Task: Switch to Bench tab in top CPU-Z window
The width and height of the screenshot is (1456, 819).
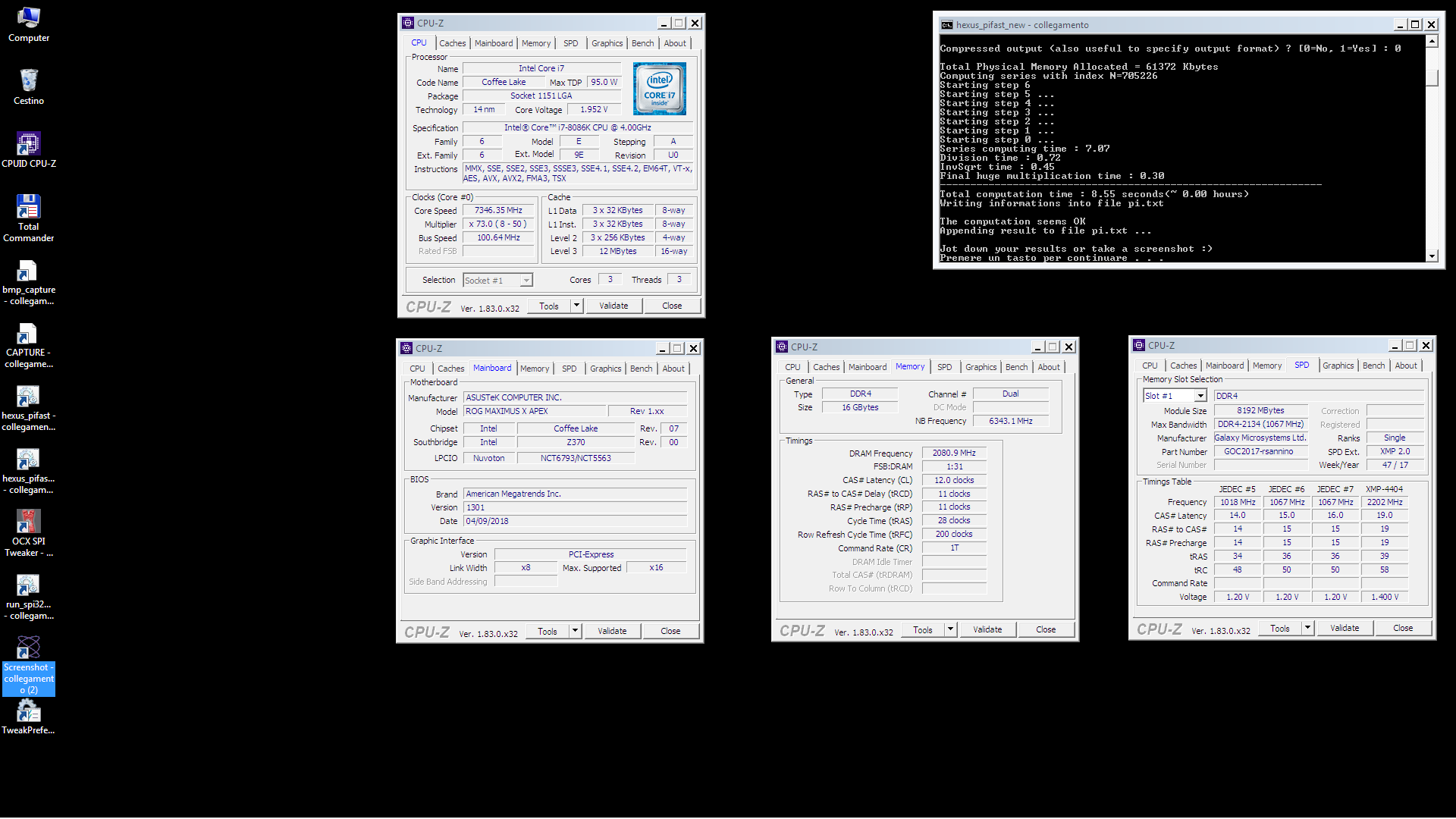Action: coord(642,43)
